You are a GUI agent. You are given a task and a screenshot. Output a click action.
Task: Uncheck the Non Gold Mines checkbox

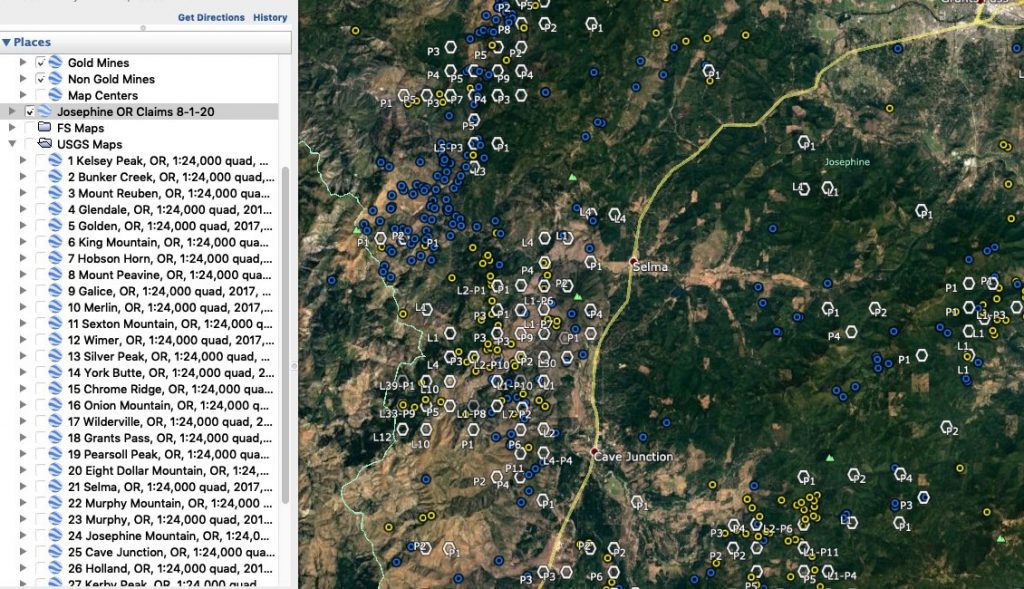pos(41,79)
